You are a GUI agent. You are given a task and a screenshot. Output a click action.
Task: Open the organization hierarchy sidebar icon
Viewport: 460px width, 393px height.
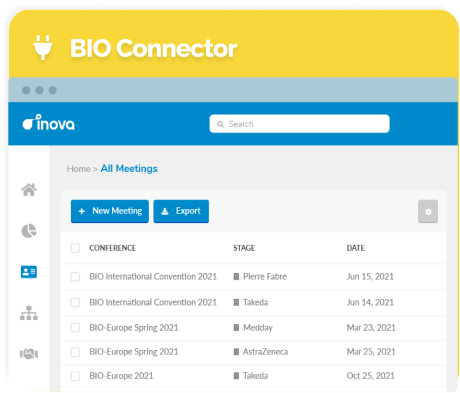tap(29, 313)
